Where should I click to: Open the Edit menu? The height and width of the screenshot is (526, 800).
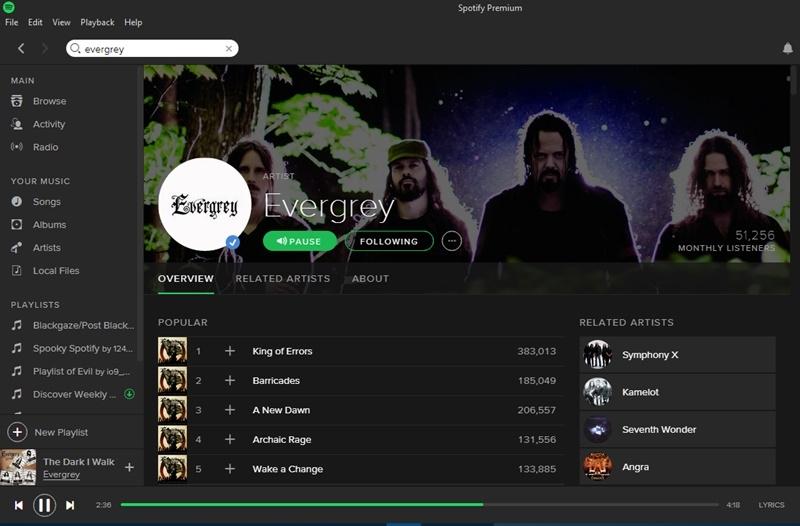pos(35,22)
